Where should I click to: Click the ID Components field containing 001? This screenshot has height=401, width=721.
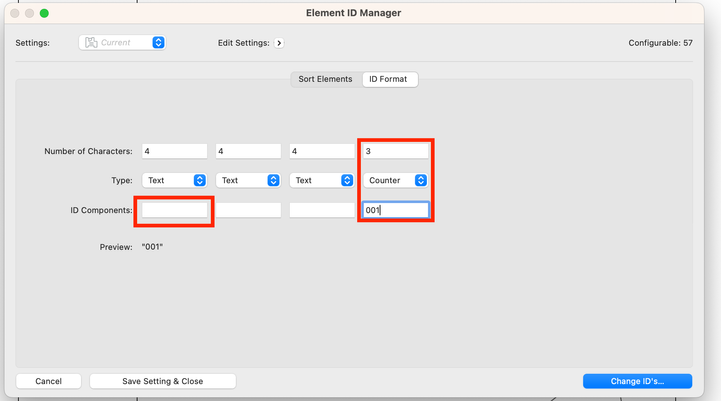396,210
